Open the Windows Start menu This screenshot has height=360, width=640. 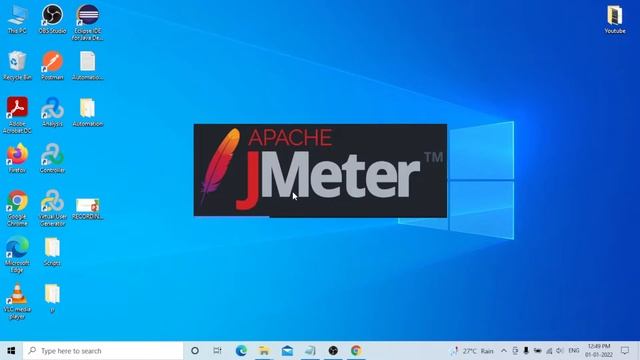[x=11, y=351]
